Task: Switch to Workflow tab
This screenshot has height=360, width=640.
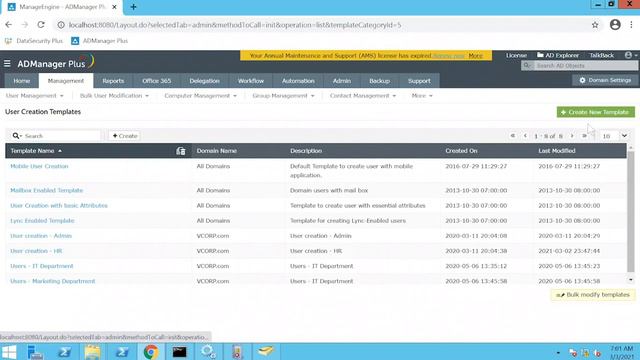Action: coord(251,81)
